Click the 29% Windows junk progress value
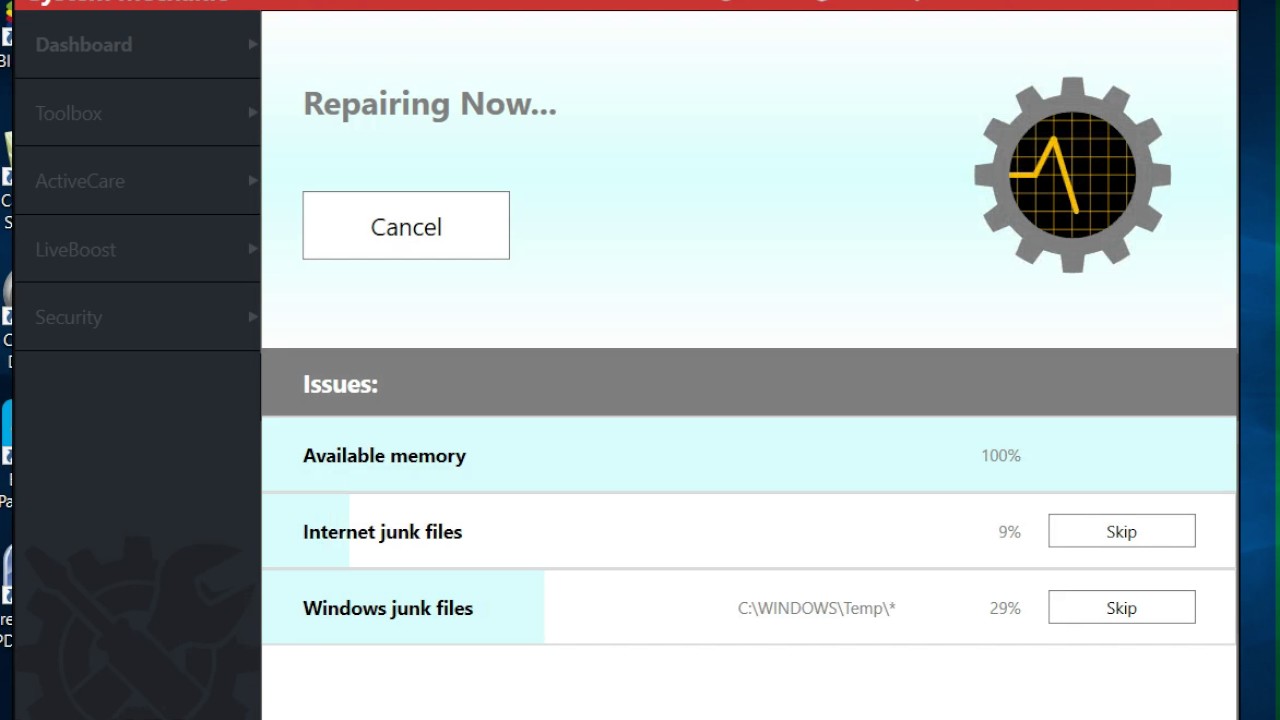Viewport: 1280px width, 720px height. tap(1005, 608)
